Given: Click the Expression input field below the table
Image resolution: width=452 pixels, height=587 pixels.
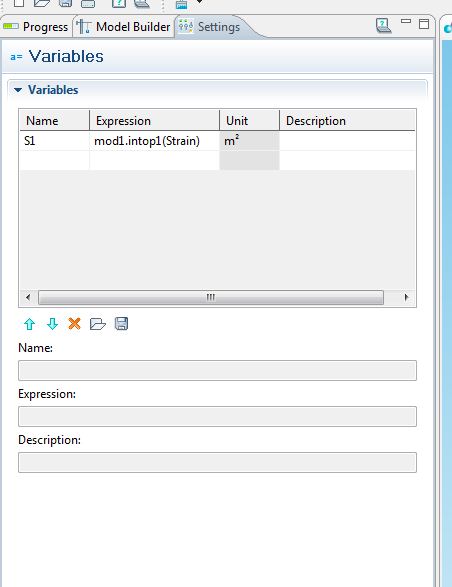Looking at the screenshot, I should tap(217, 417).
